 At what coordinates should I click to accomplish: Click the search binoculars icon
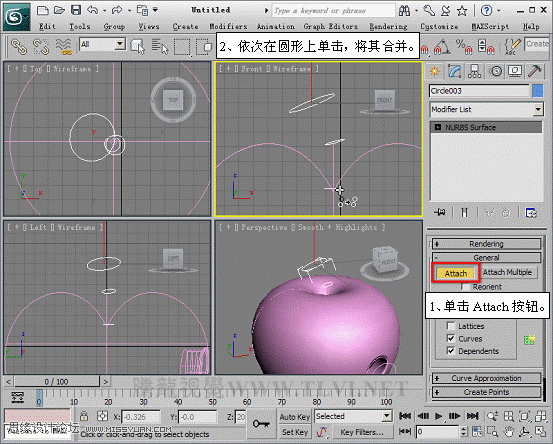(x=405, y=11)
